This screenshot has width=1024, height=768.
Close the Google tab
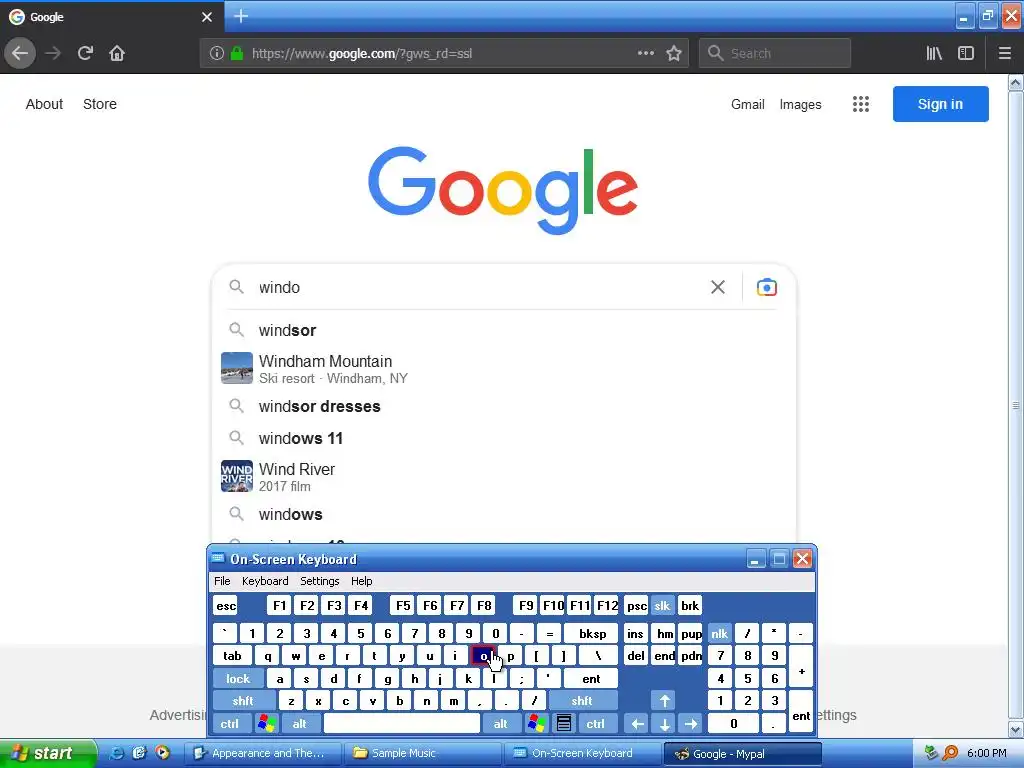click(x=206, y=17)
